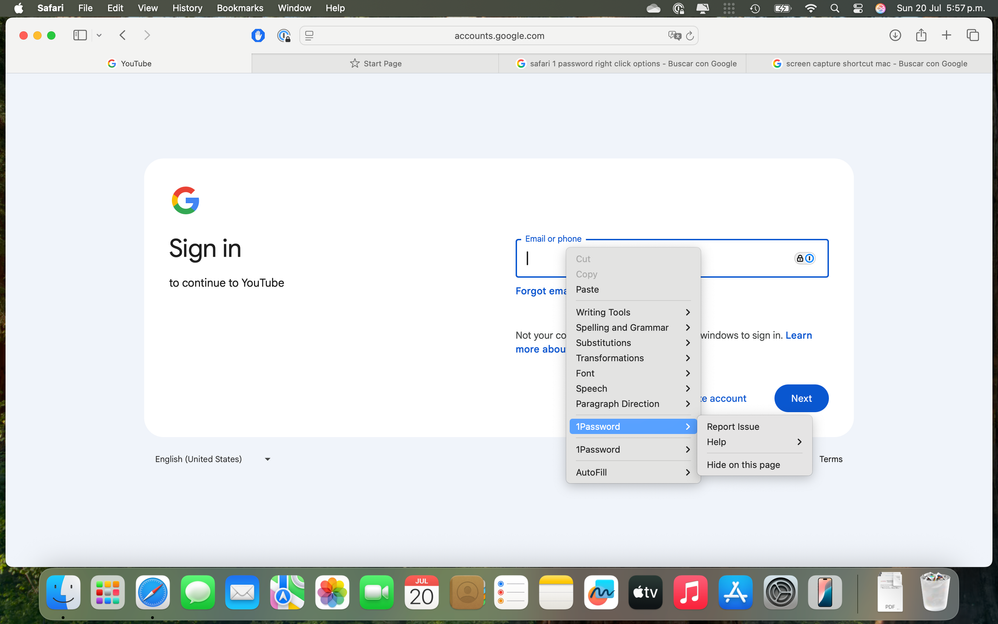The height and width of the screenshot is (624, 998).
Task: Open Control Center in the menu bar
Action: tap(857, 8)
